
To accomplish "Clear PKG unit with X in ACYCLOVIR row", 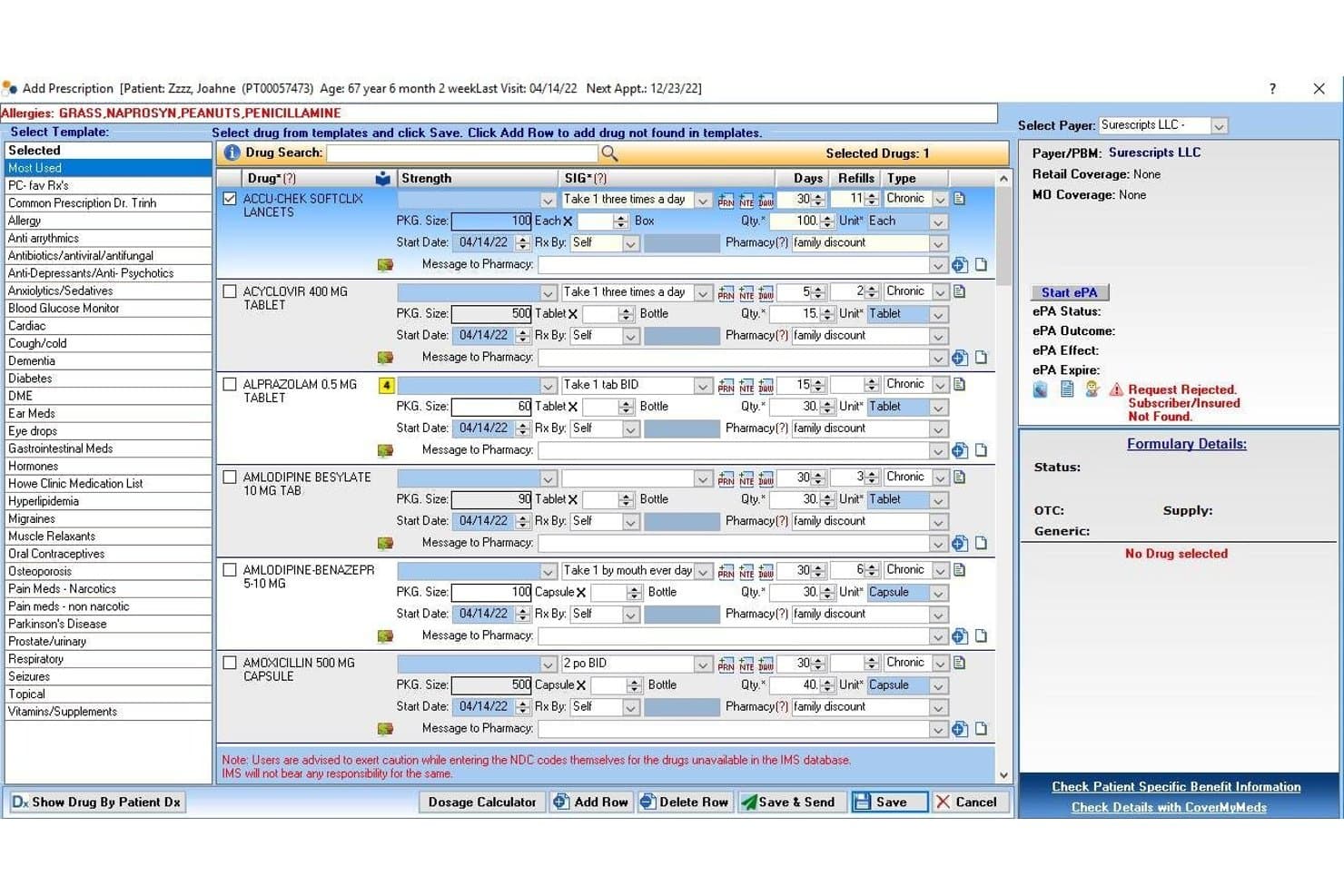I will pos(573,314).
